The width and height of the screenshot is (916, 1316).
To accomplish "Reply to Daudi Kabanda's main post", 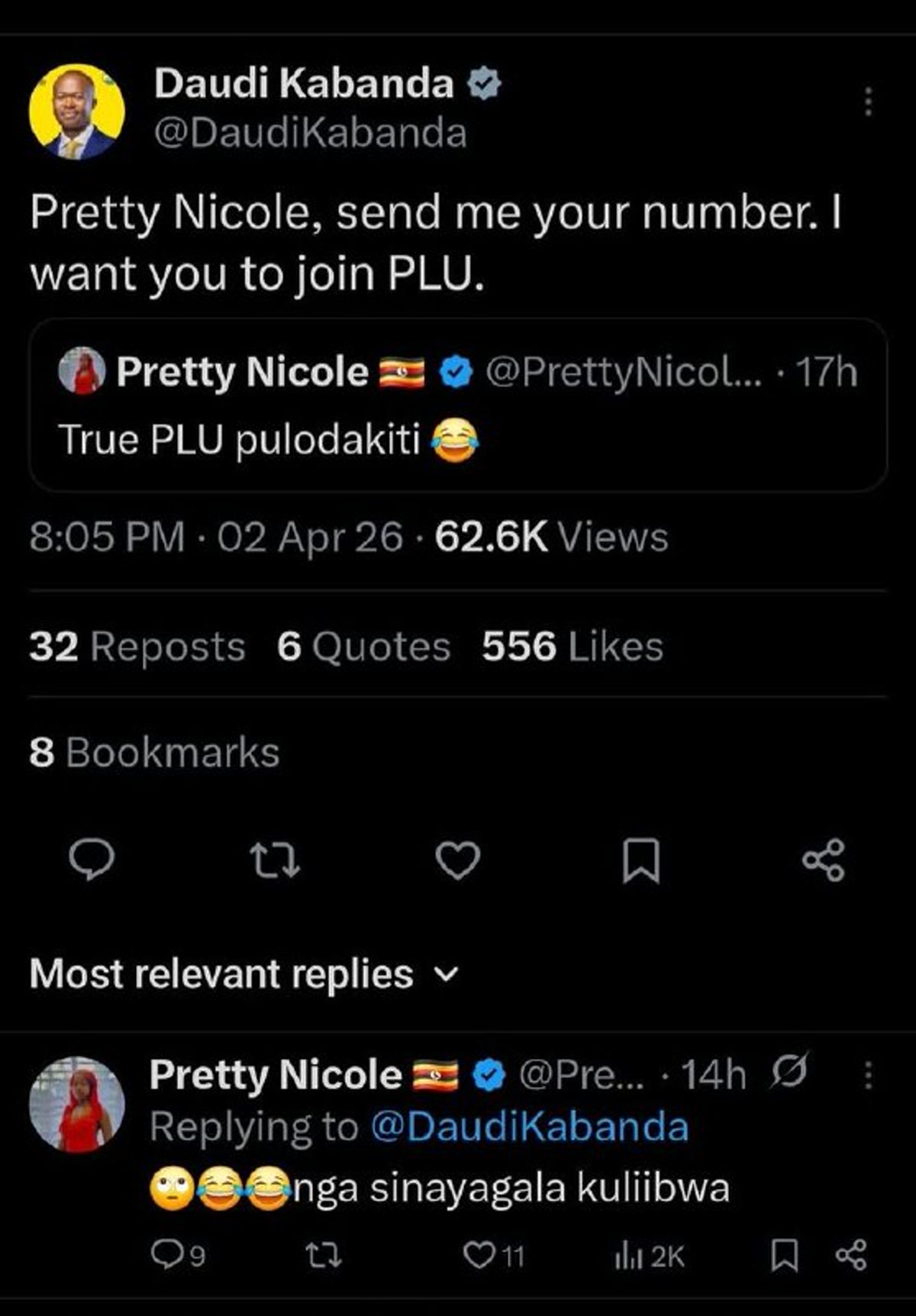I will (92, 860).
